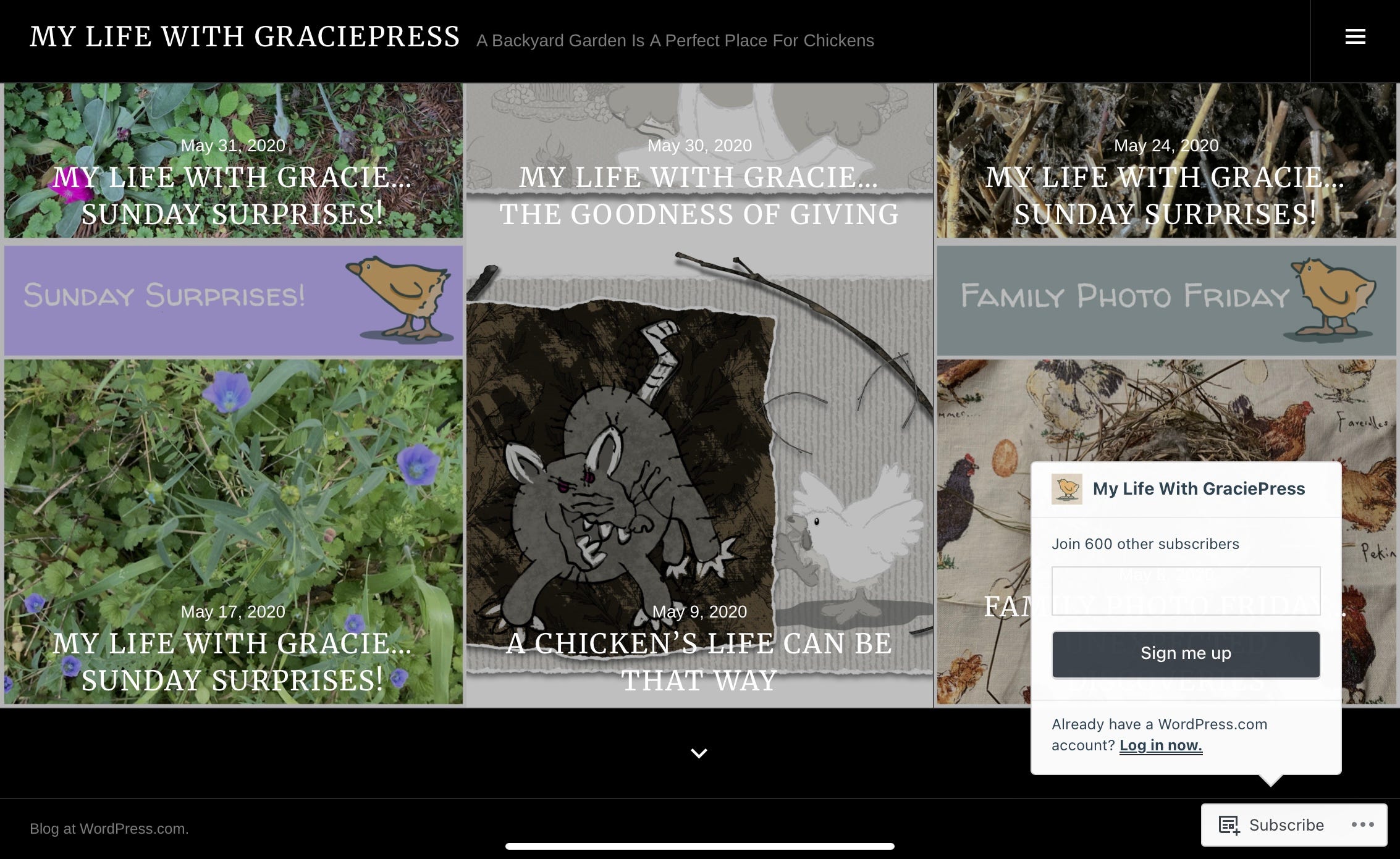Focus the subscriber email input field
This screenshot has height=859, width=1400.
[x=1186, y=590]
